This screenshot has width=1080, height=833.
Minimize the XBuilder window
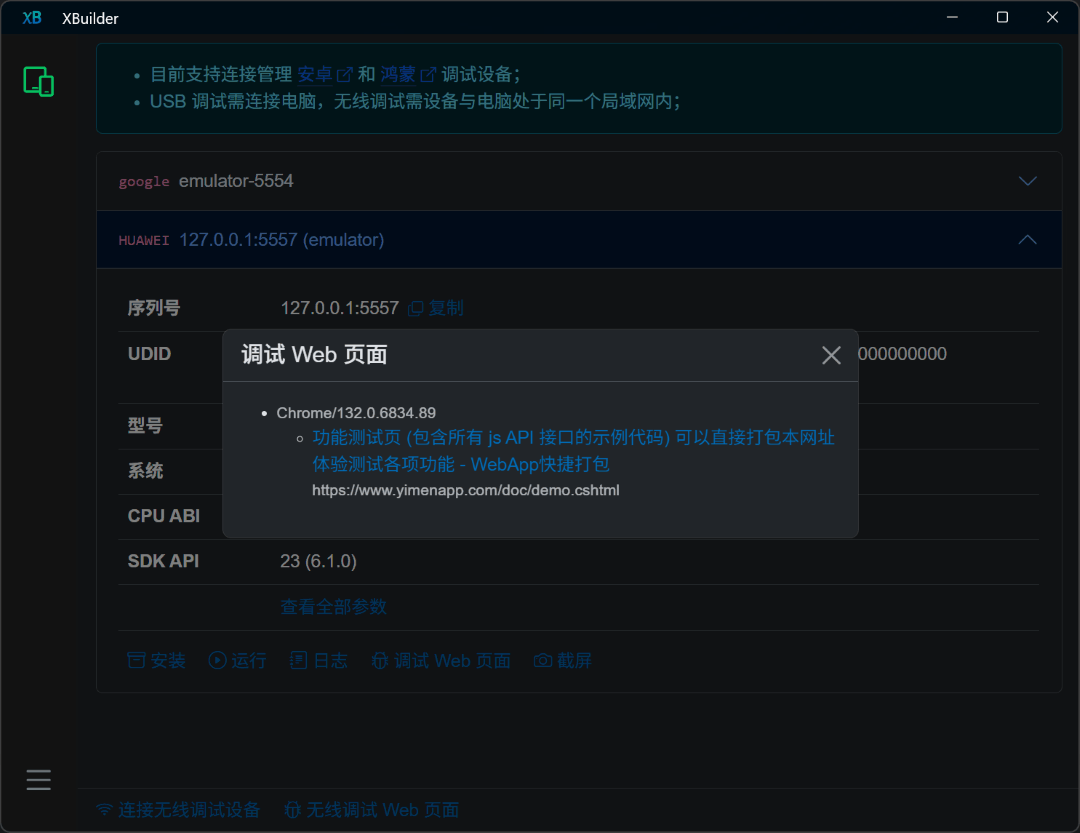[x=952, y=17]
